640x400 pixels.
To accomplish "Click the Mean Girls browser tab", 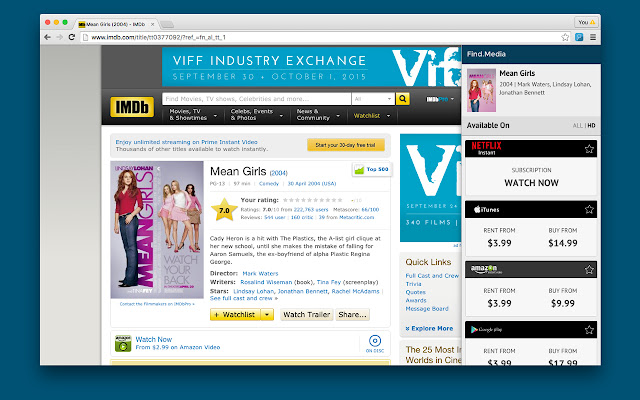I will (x=116, y=24).
